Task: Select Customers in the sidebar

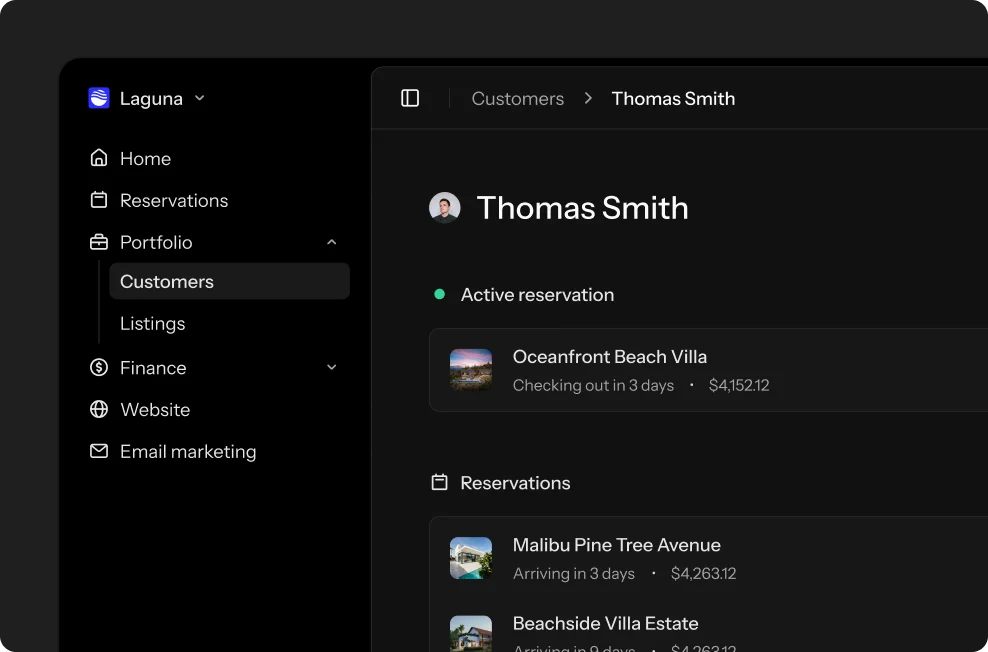Action: (166, 281)
